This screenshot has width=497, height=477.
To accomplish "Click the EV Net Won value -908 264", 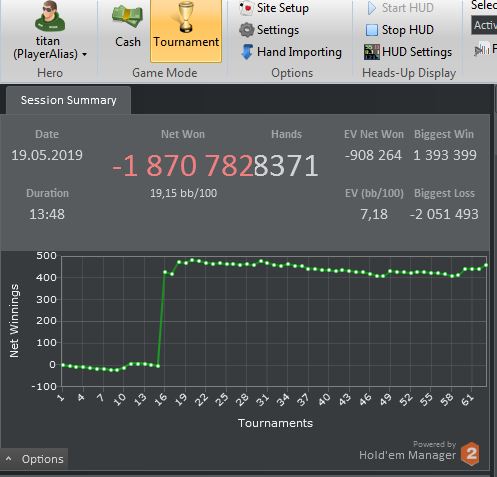I will click(x=373, y=155).
